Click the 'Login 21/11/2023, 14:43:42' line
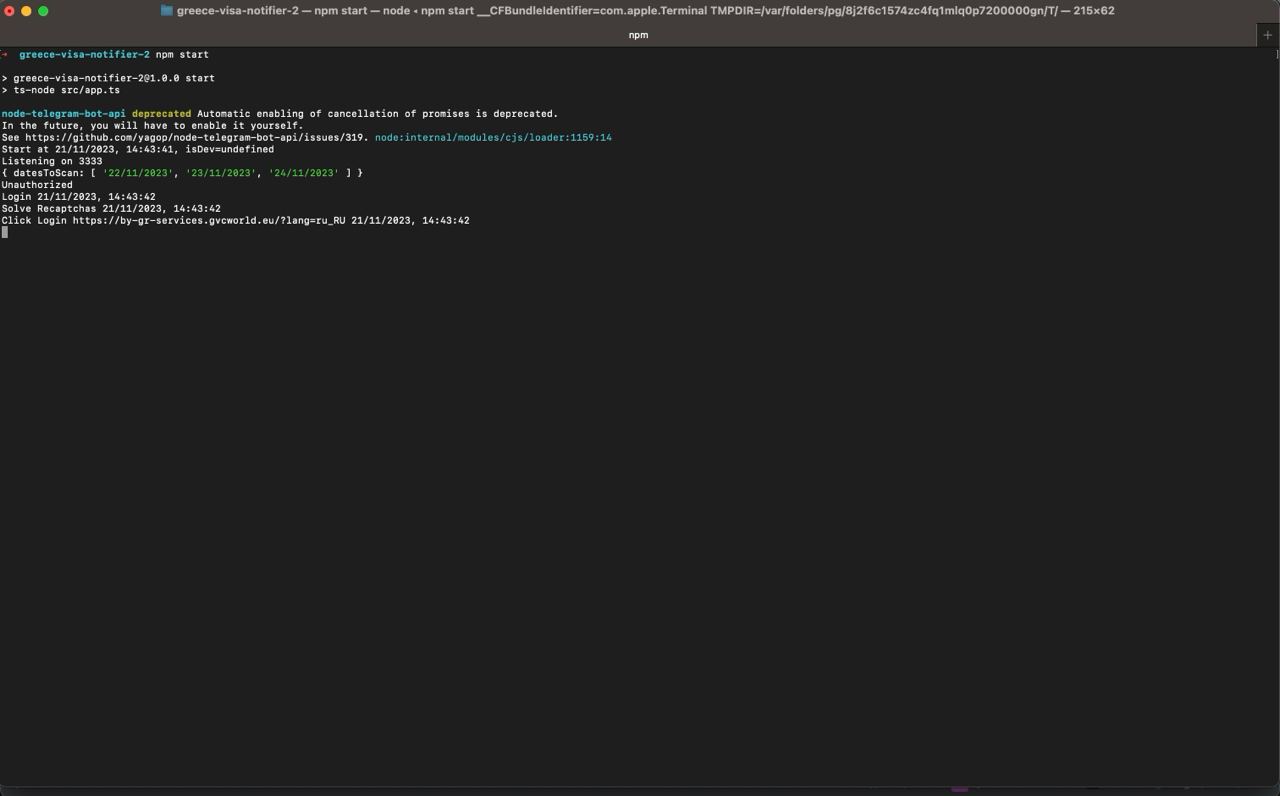1280x796 pixels. point(79,197)
